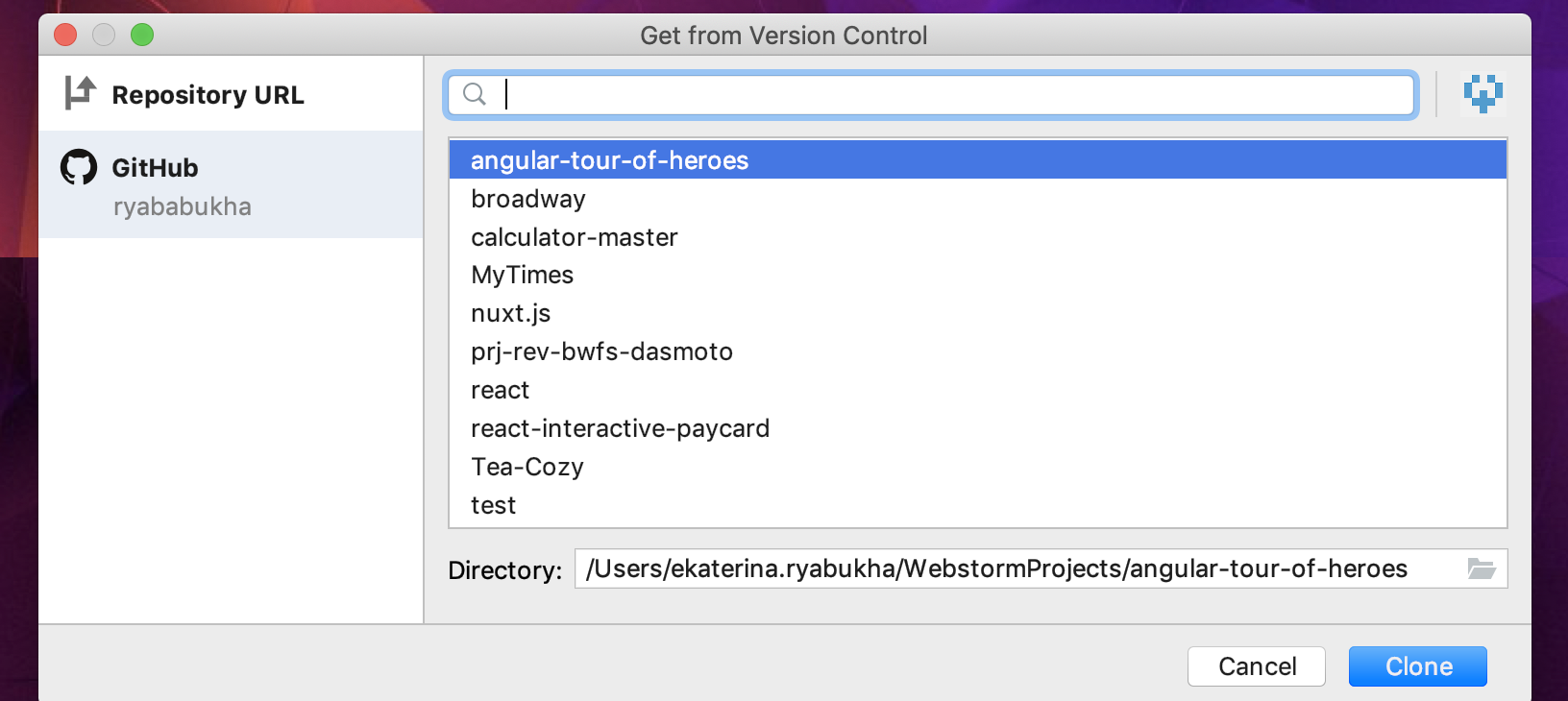Screen dimensions: 1568x701
Task: Select the nuxt.js repository
Action: click(510, 313)
